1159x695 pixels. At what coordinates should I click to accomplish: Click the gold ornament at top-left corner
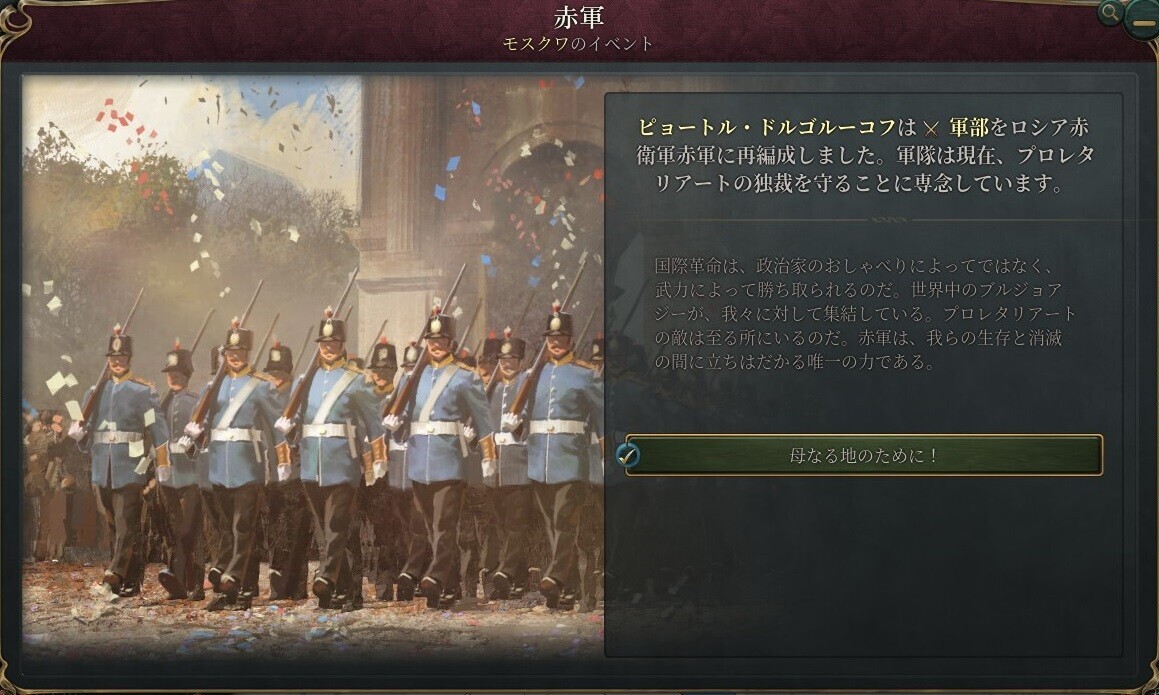click(15, 19)
